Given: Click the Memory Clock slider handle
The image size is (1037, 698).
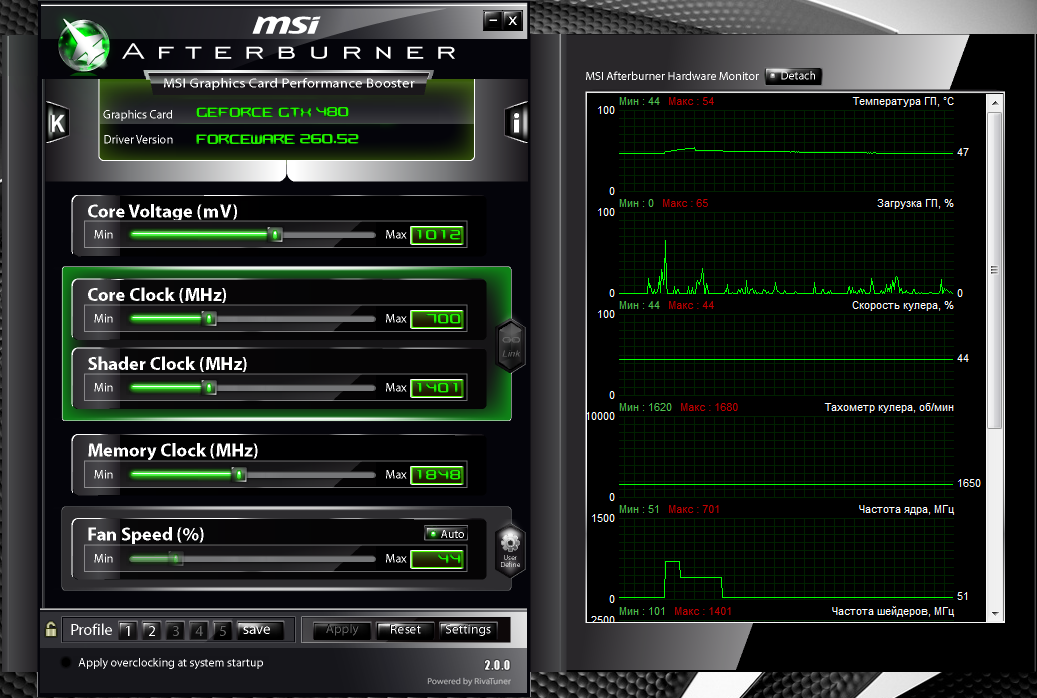Looking at the screenshot, I should coord(239,474).
